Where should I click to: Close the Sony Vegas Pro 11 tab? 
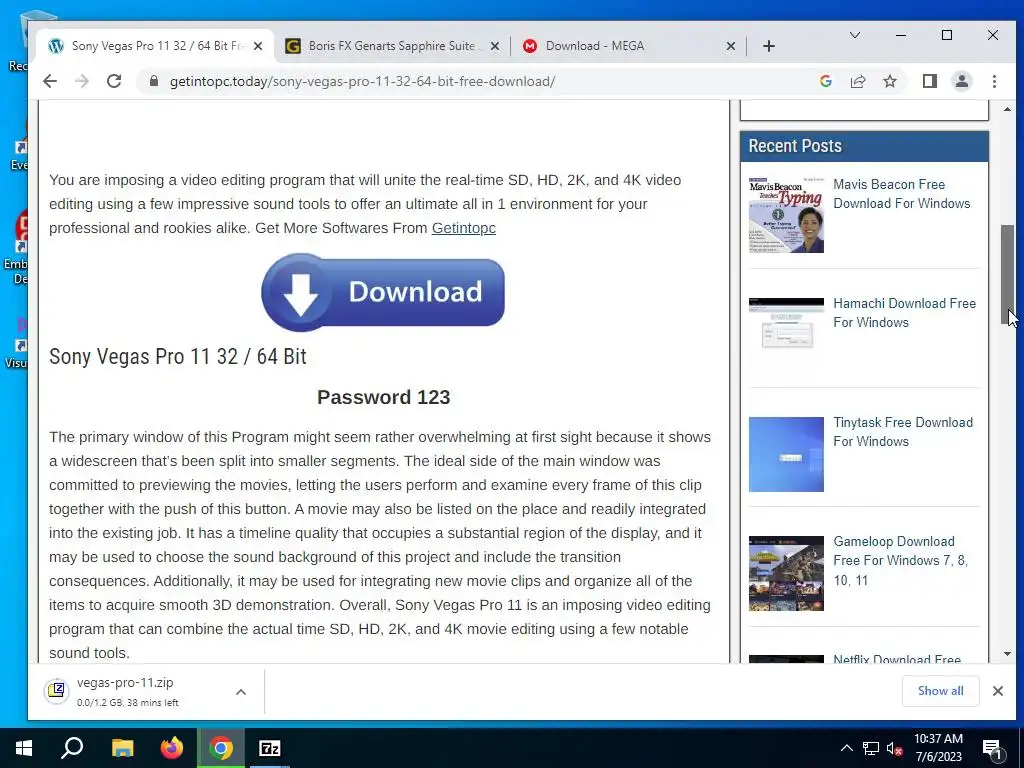(258, 46)
